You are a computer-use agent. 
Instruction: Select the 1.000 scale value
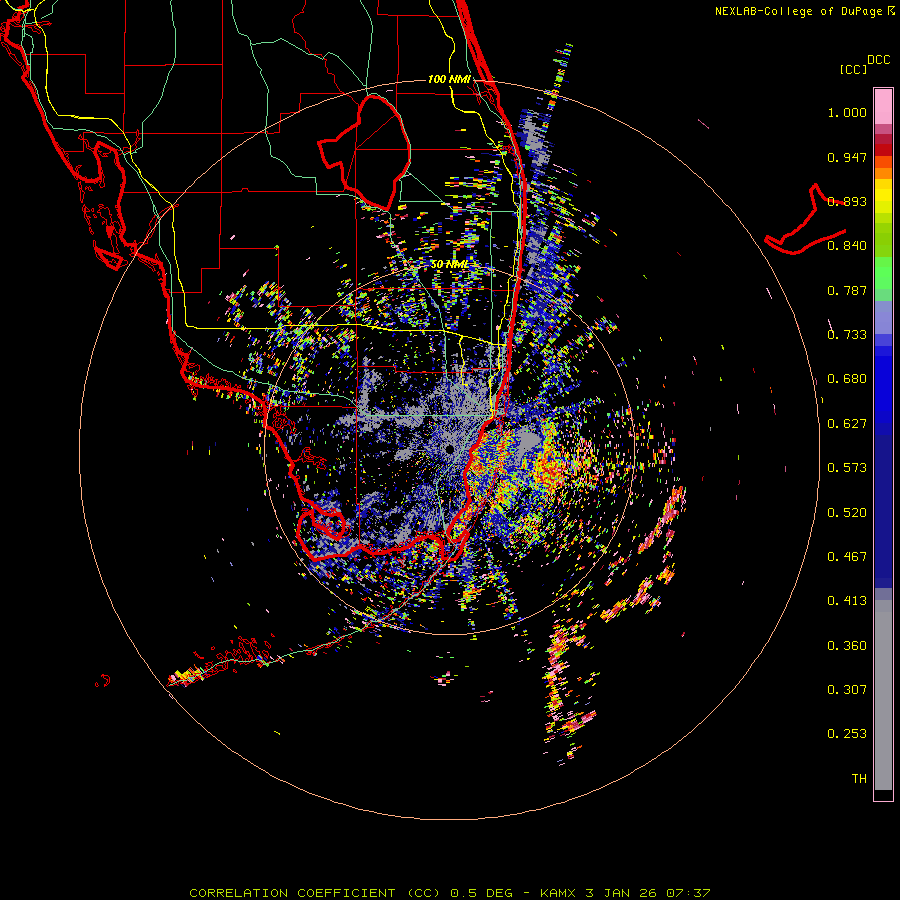(x=847, y=112)
